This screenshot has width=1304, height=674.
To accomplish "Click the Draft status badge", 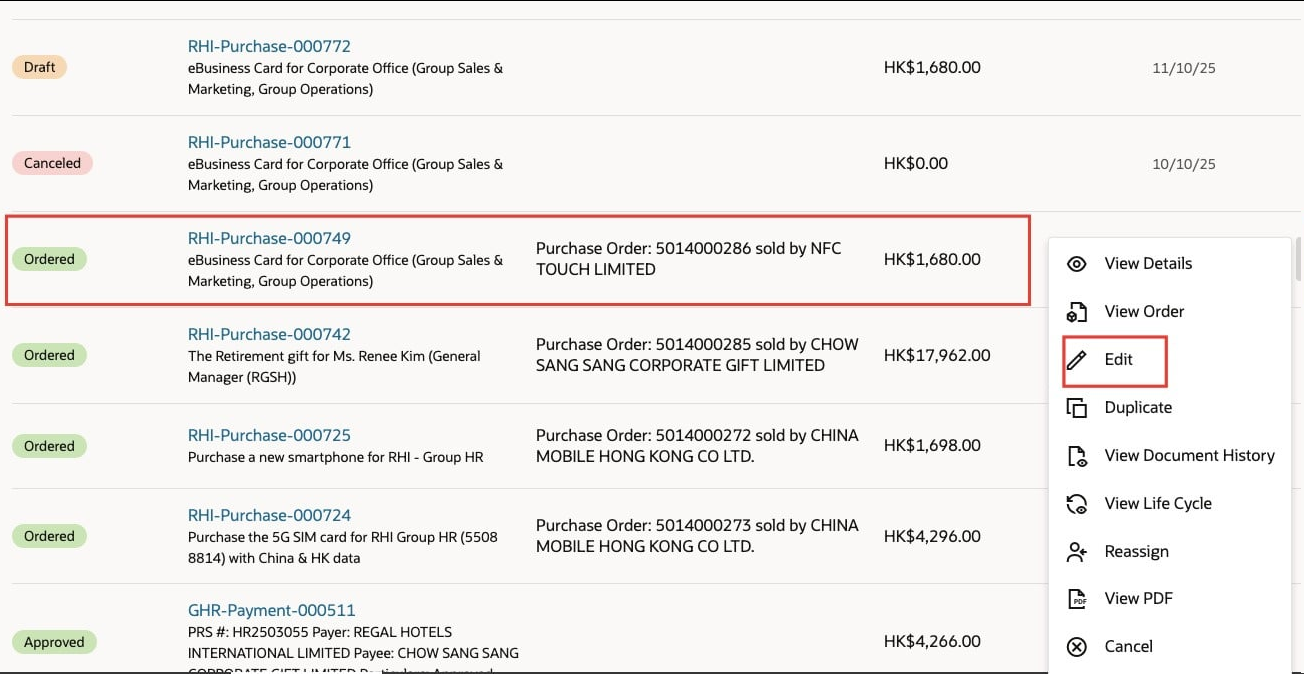I will point(40,67).
